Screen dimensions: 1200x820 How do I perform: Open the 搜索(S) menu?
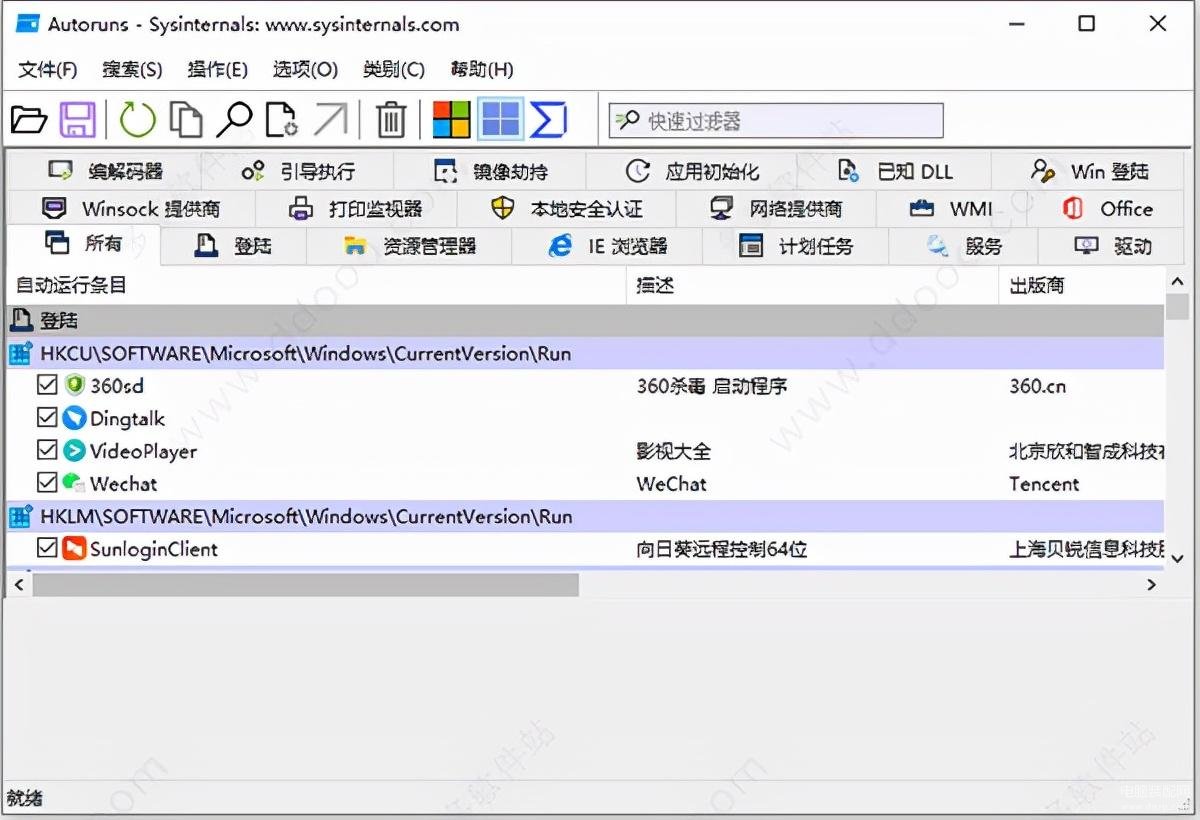click(132, 69)
